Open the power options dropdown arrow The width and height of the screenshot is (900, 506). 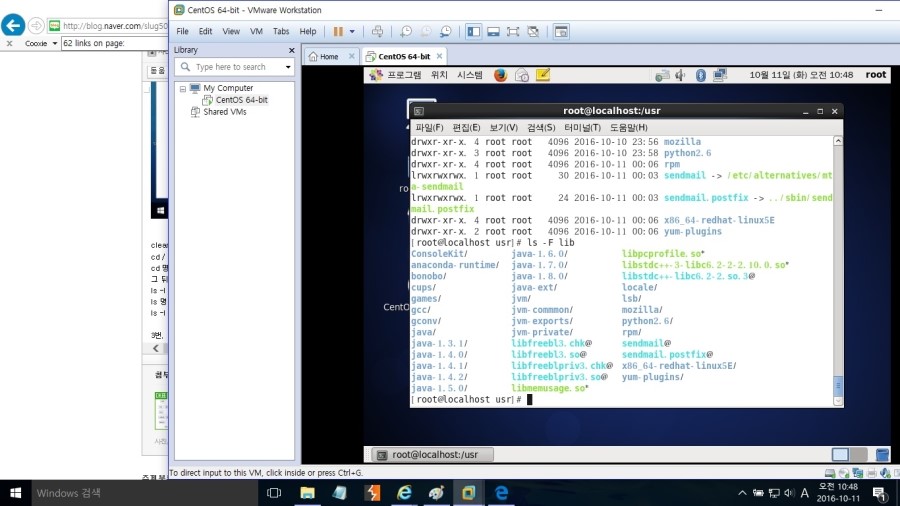pyautogui.click(x=352, y=32)
